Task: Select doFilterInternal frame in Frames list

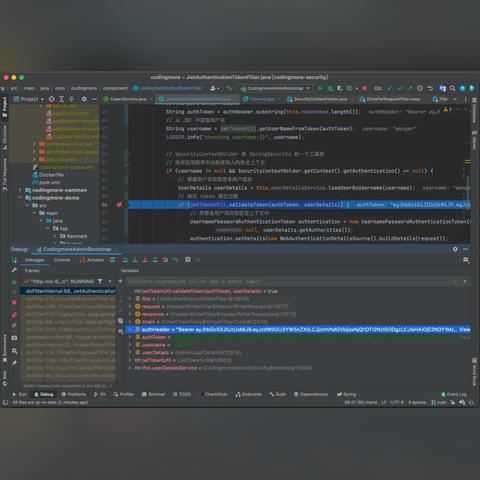Action: (68, 291)
